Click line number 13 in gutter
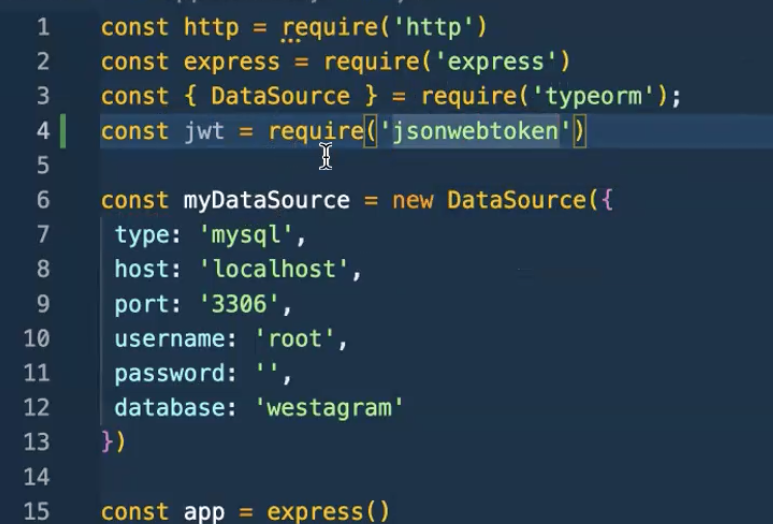This screenshot has height=524, width=773. (36, 442)
